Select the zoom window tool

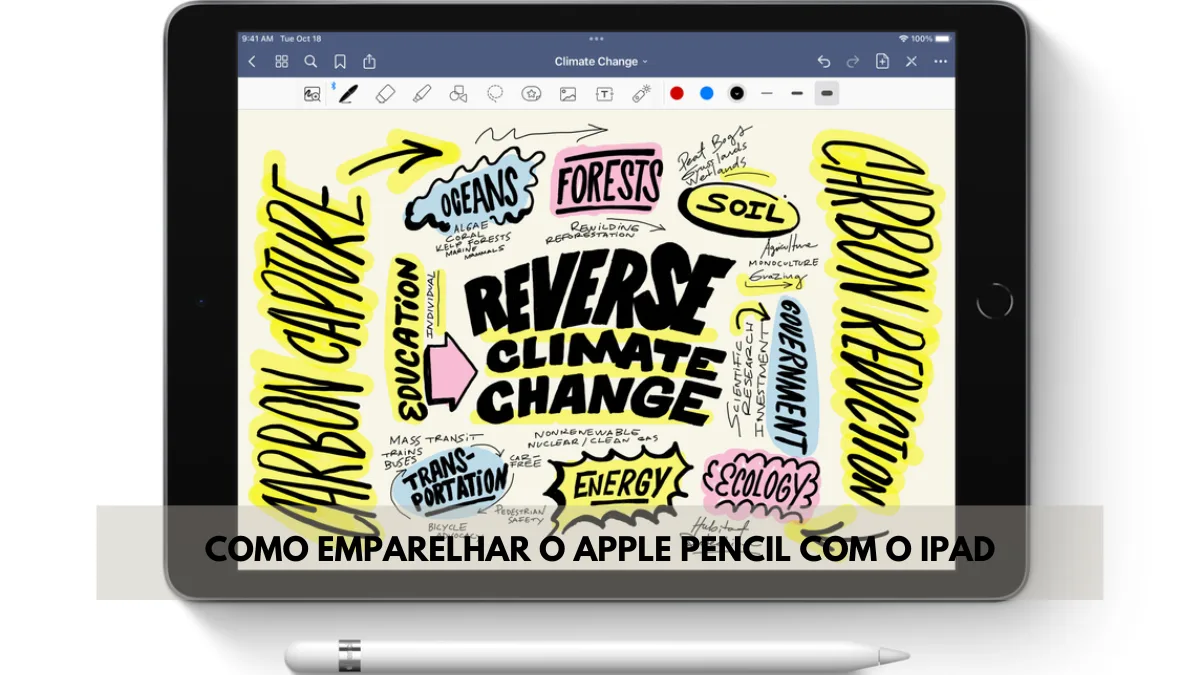pos(312,94)
